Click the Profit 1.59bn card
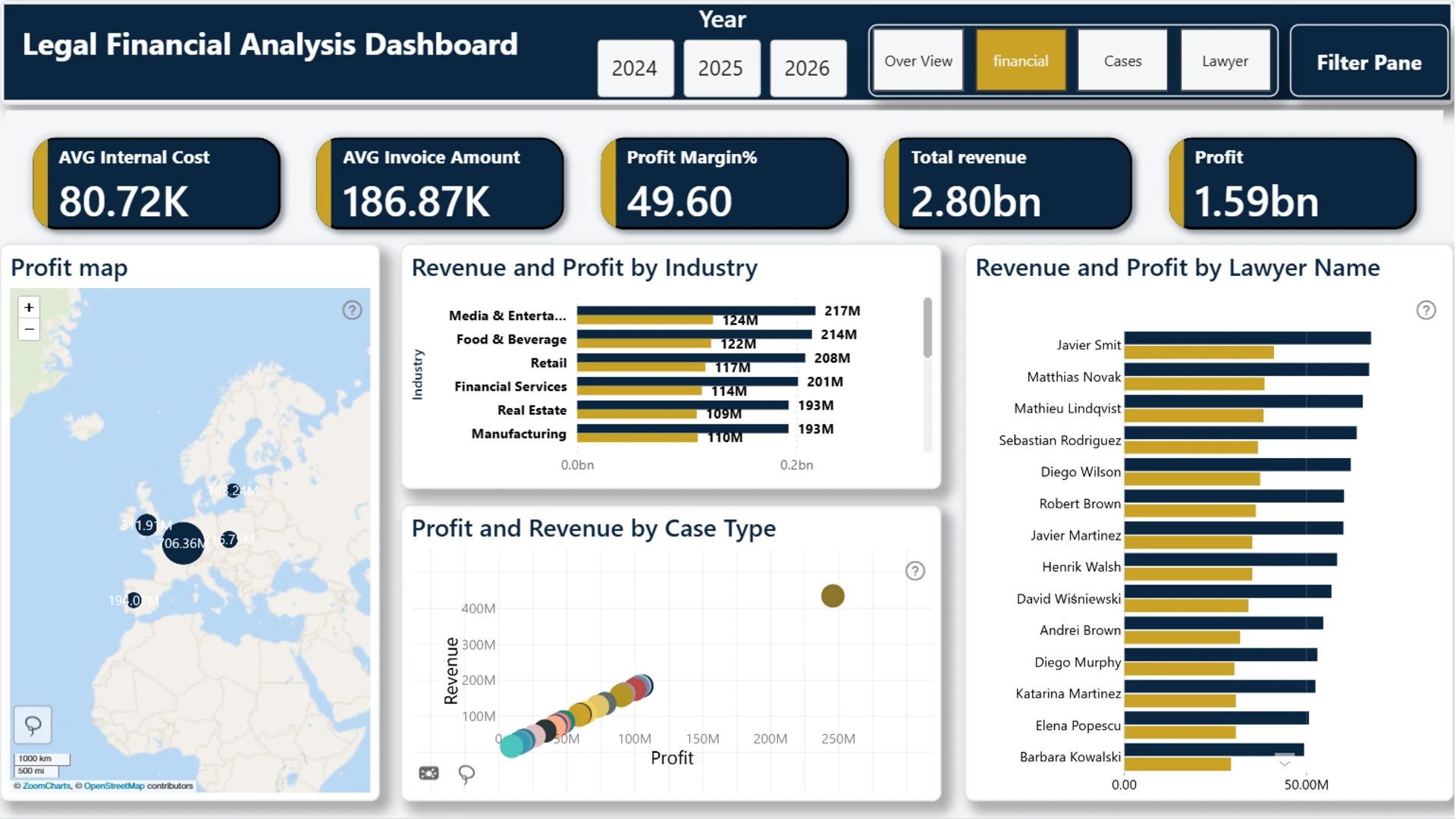Image resolution: width=1456 pixels, height=819 pixels. [1293, 184]
